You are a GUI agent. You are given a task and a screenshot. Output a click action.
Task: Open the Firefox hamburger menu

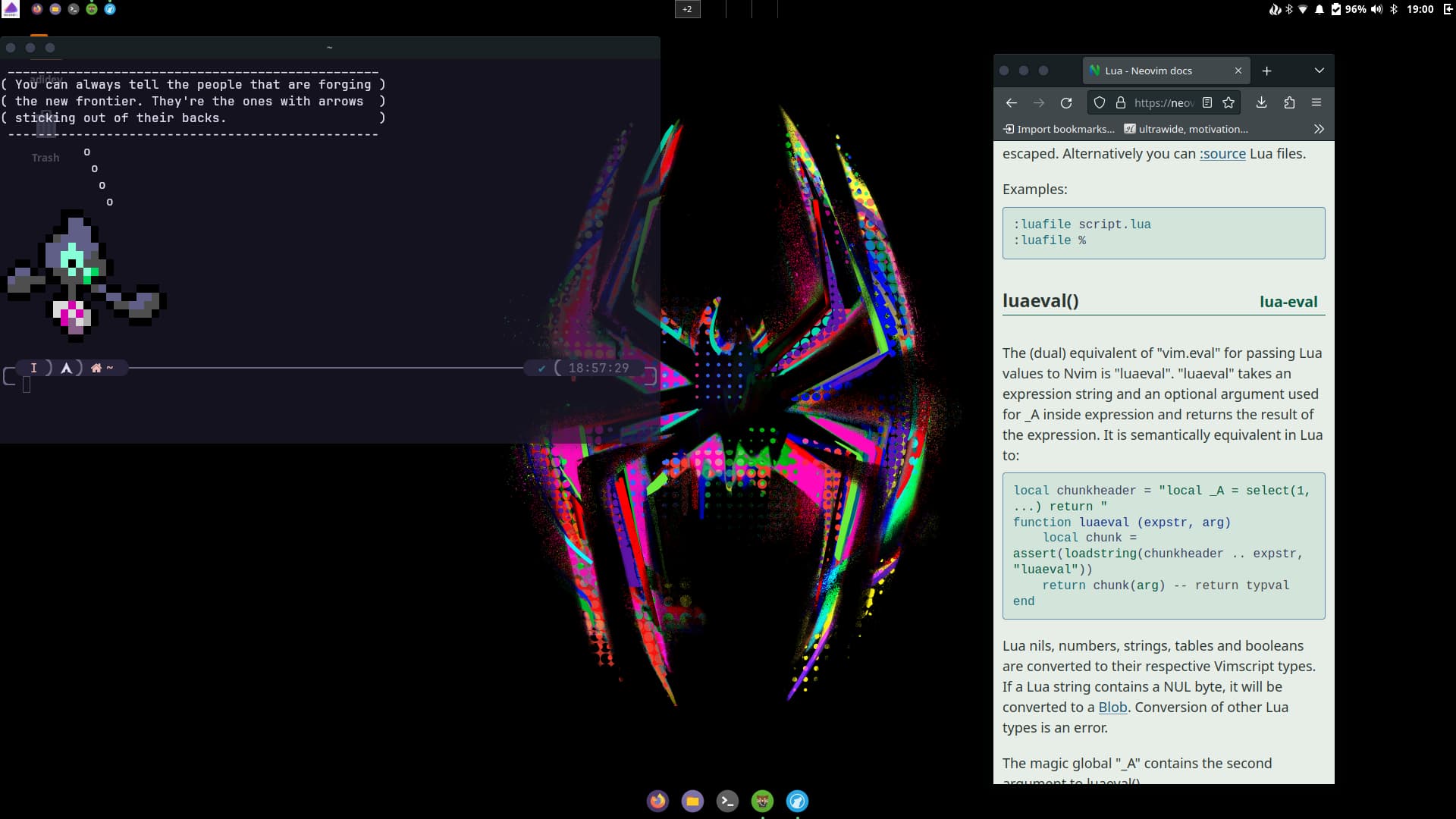click(x=1316, y=102)
